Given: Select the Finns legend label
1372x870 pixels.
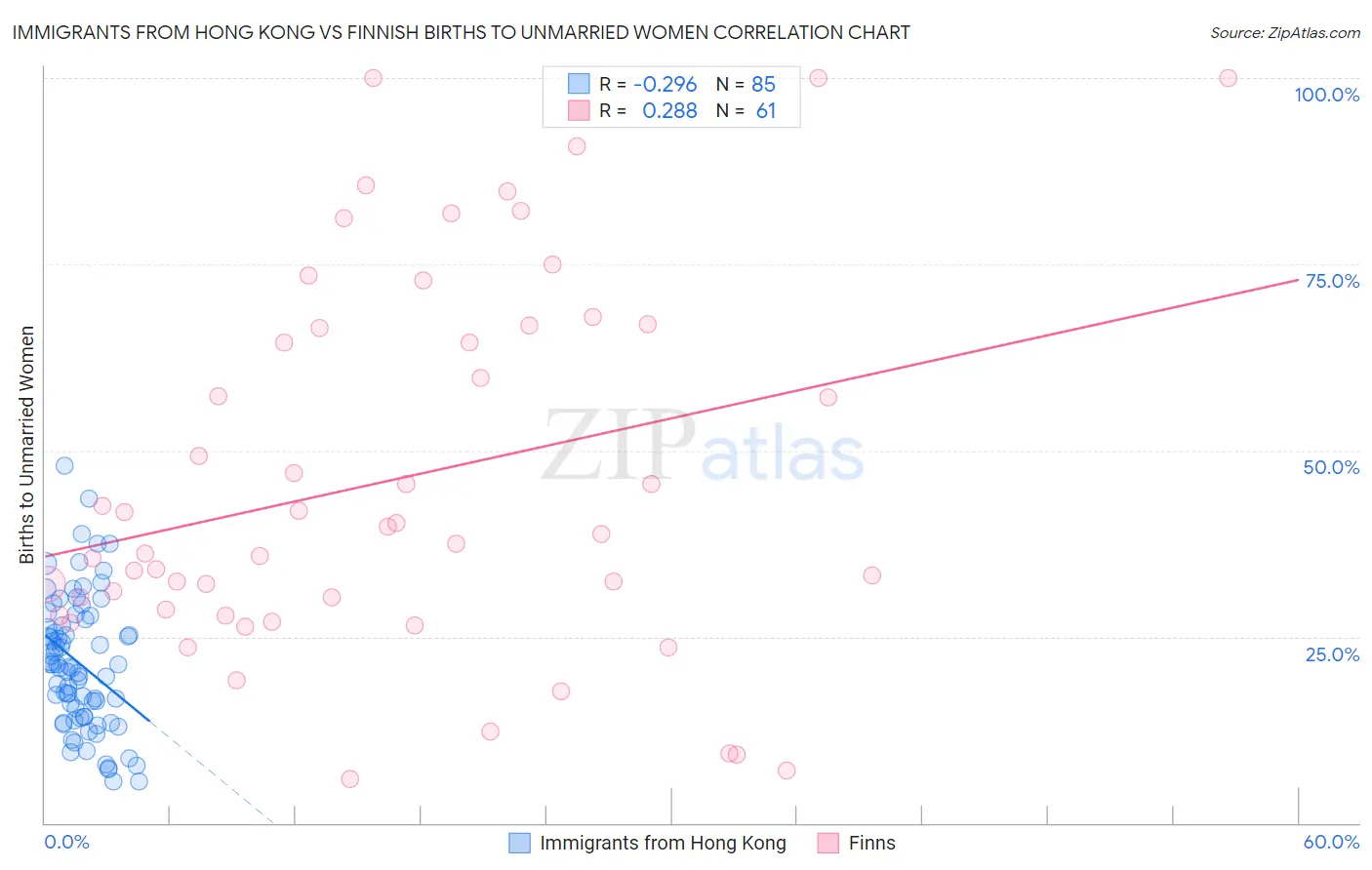Looking at the screenshot, I should pyautogui.click(x=871, y=843).
